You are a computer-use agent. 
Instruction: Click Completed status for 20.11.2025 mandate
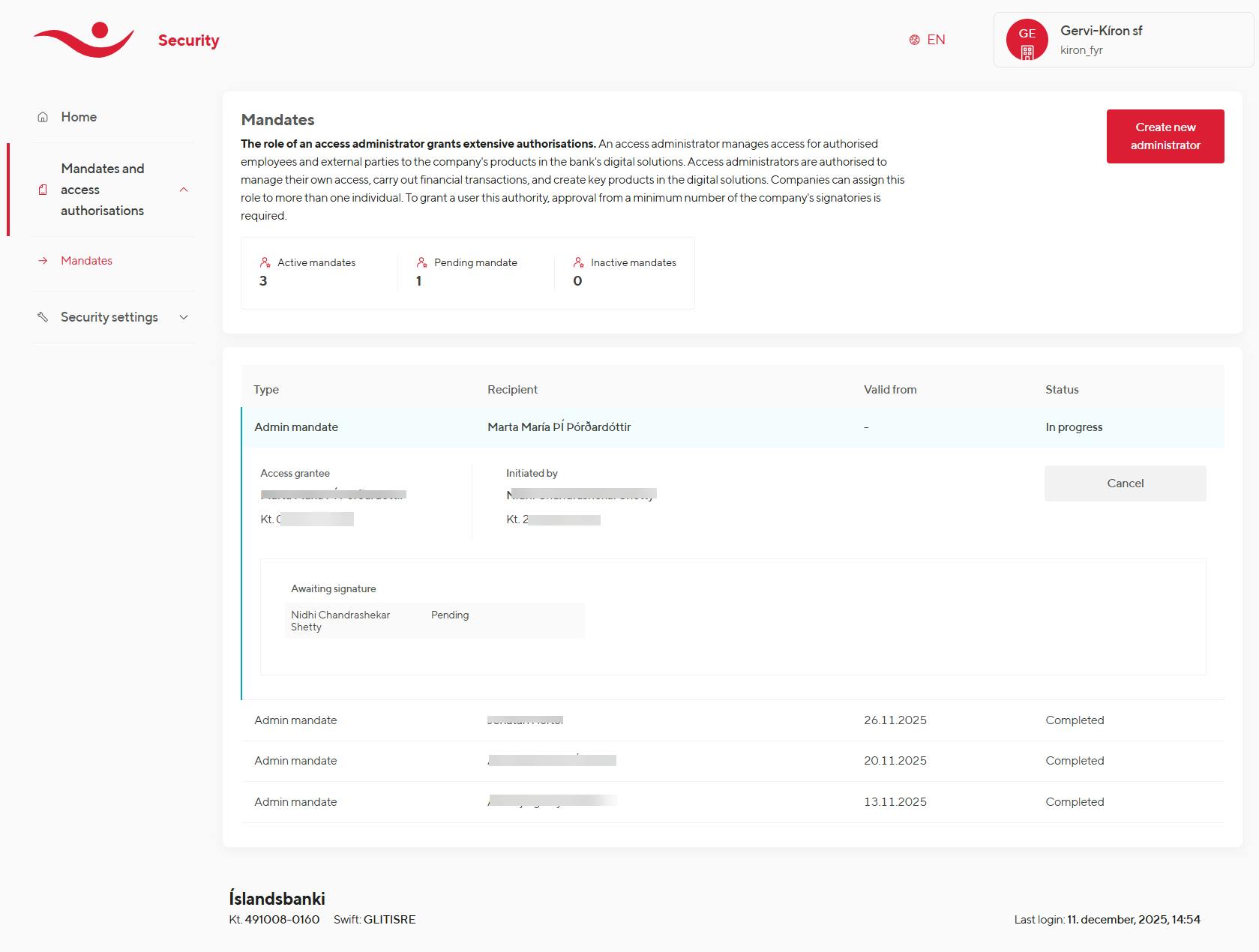tap(1075, 761)
